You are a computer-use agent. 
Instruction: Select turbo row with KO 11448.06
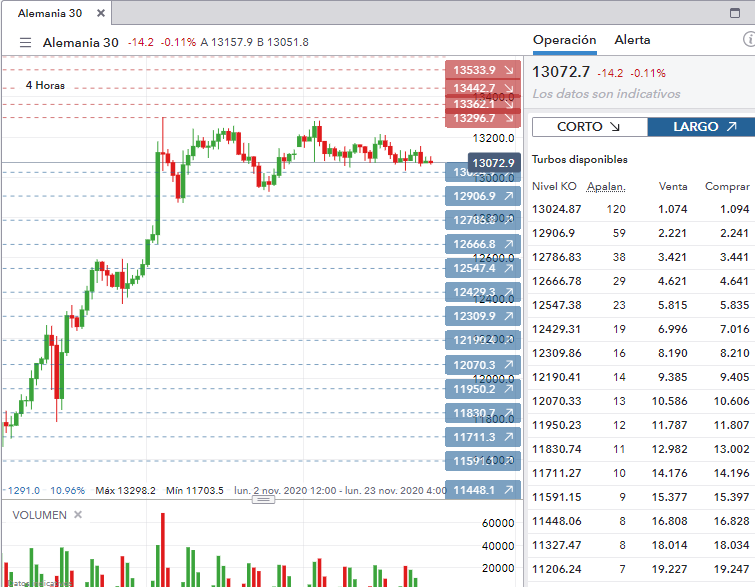(x=641, y=522)
